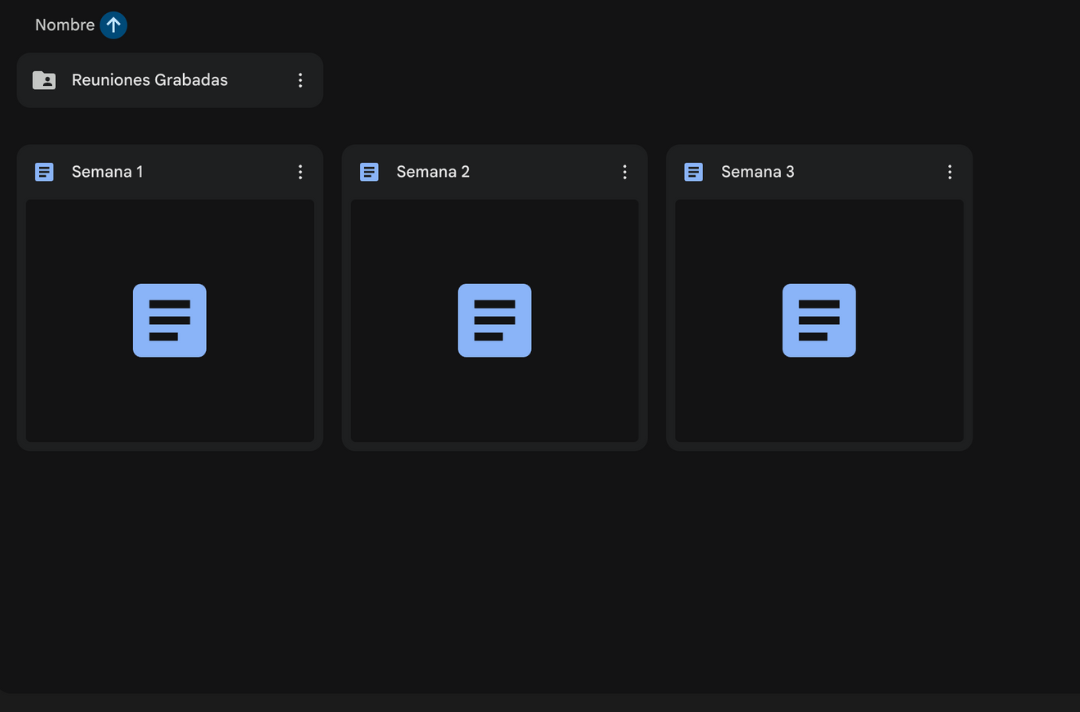The height and width of the screenshot is (712, 1080).
Task: Select the Semana 2 file title
Action: [432, 172]
